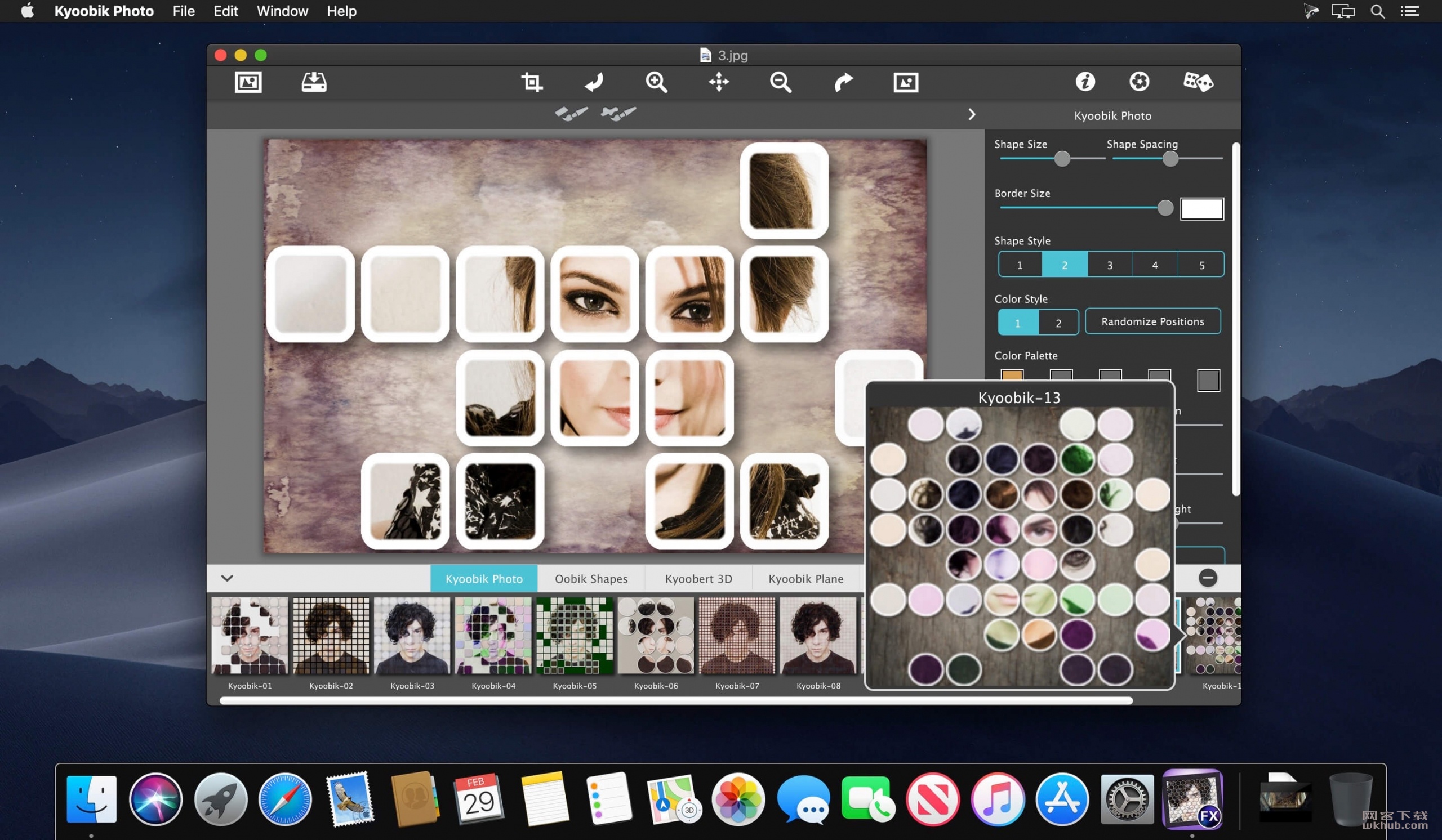This screenshot has width=1442, height=840.
Task: Click the presets horizontal scrollbar
Action: pos(676,700)
